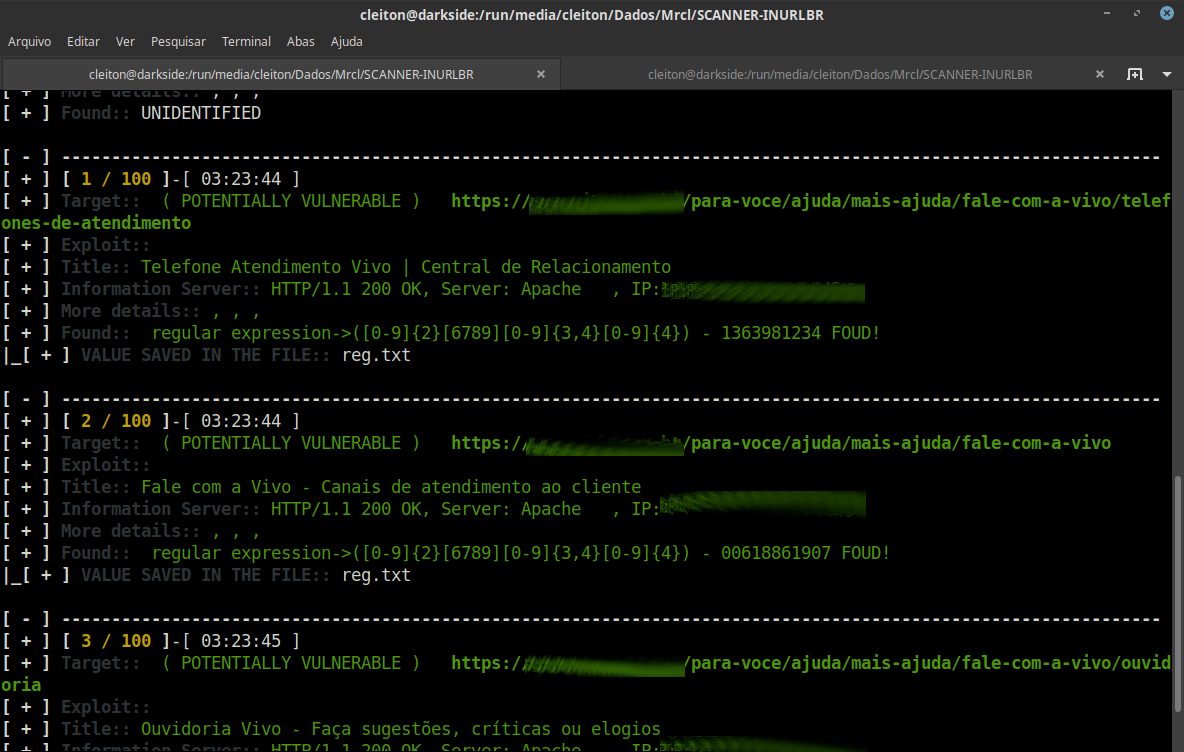This screenshot has height=752, width=1184.
Task: Open the Abas menu
Action: 300,41
